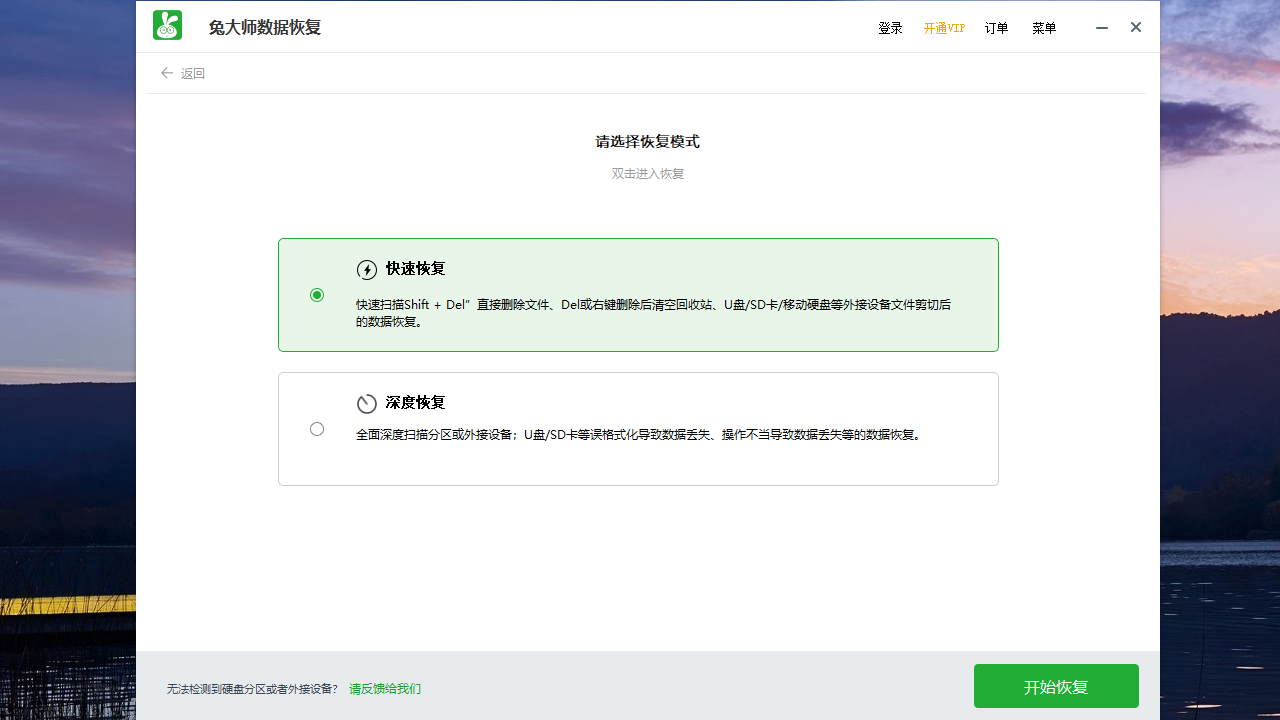
Task: Click 开通VIP to upgrade membership
Action: (944, 28)
